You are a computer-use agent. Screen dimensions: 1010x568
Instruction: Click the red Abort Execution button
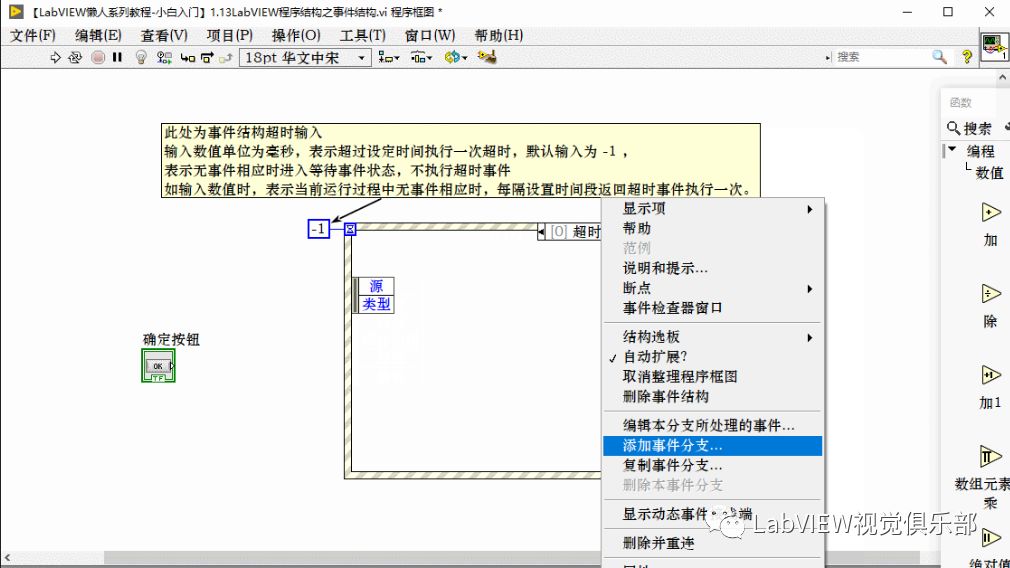(98, 58)
